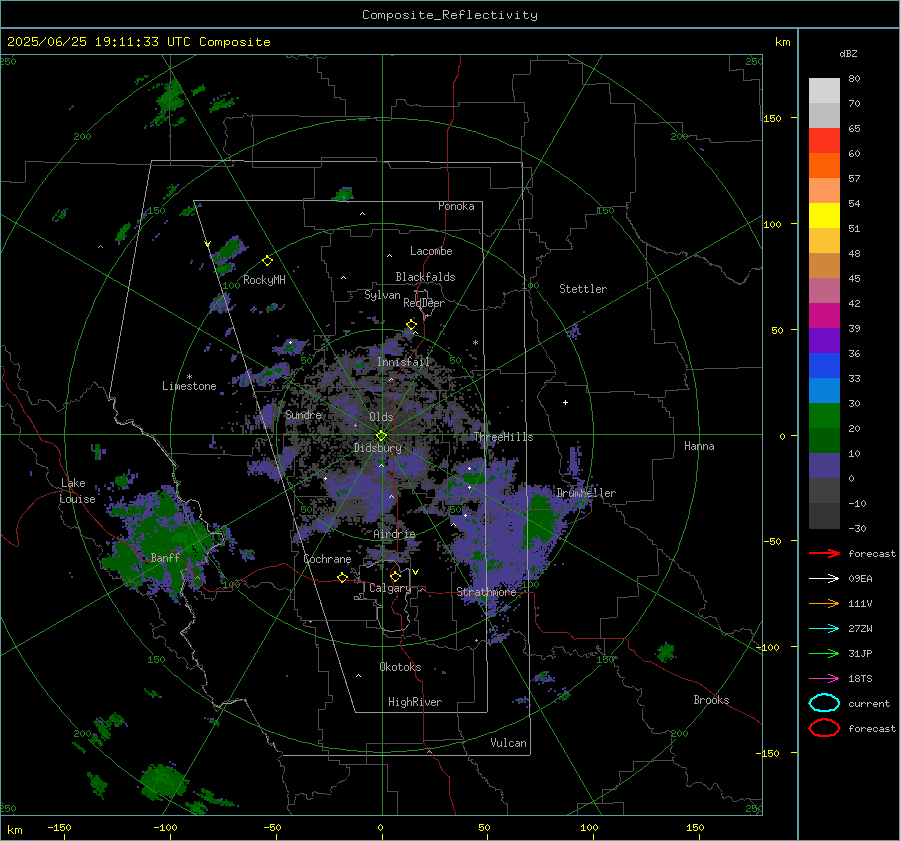This screenshot has width=900, height=841.
Task: Click the Lake Louise label
Action: [x=77, y=491]
